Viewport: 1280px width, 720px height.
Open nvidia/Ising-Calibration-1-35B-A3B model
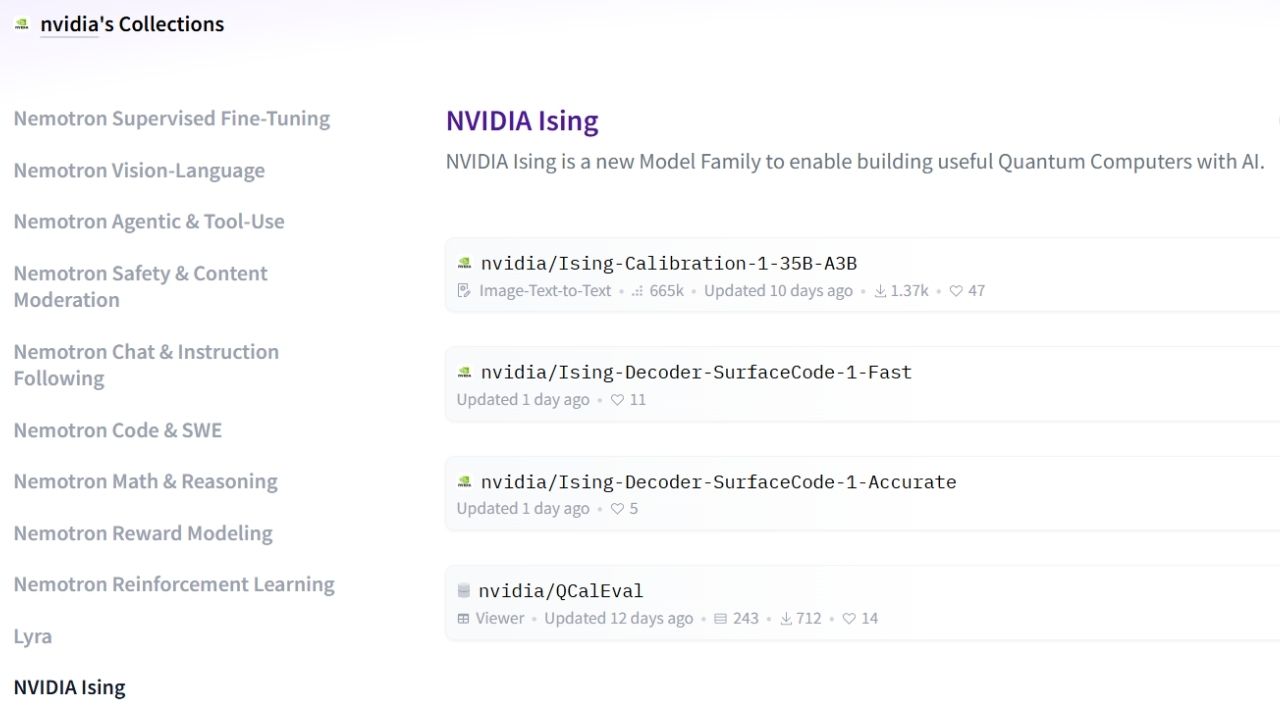[x=669, y=263]
